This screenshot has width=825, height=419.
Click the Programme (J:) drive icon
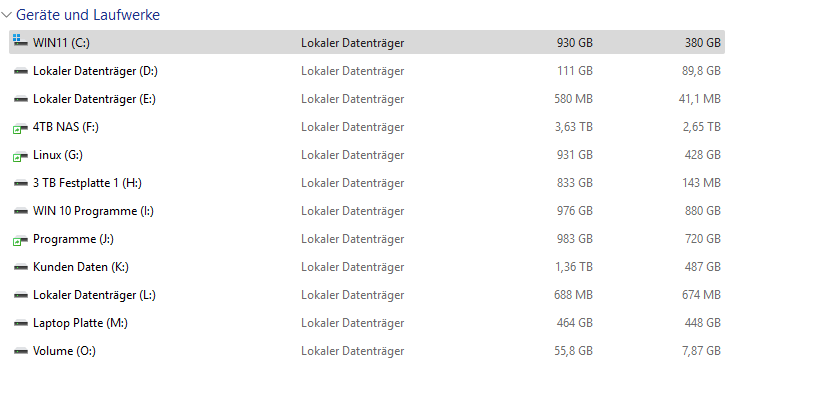click(20, 240)
